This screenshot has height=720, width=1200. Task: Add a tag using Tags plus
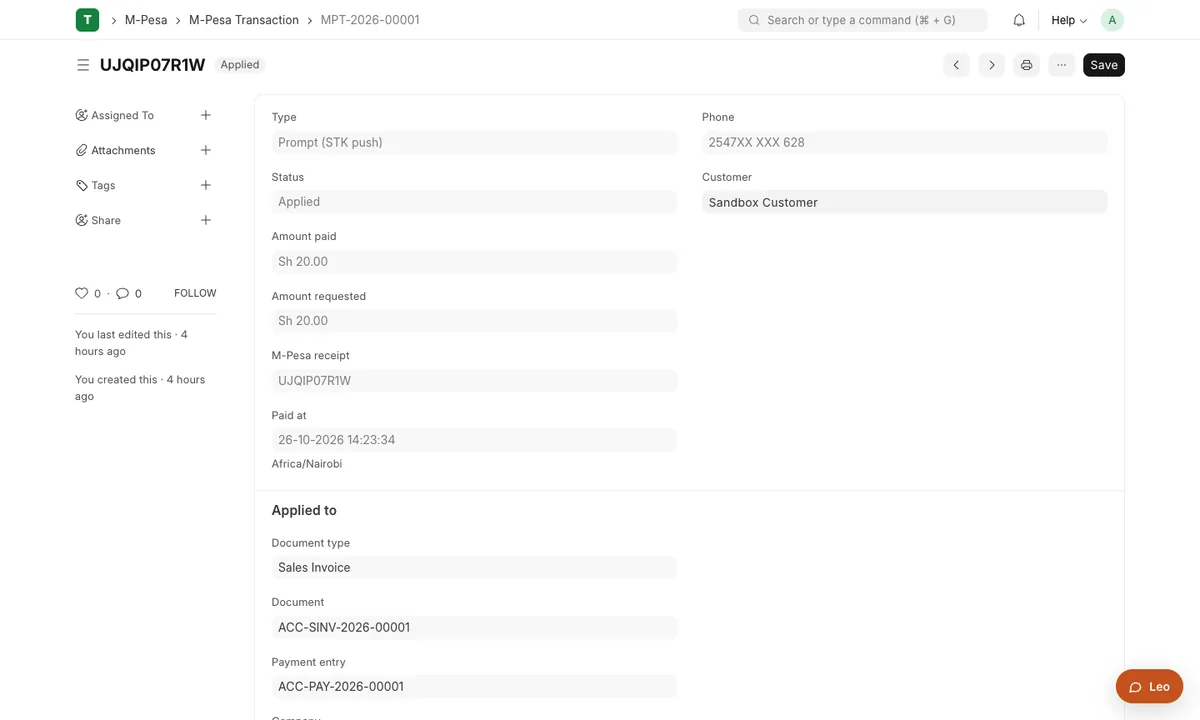[x=206, y=185]
